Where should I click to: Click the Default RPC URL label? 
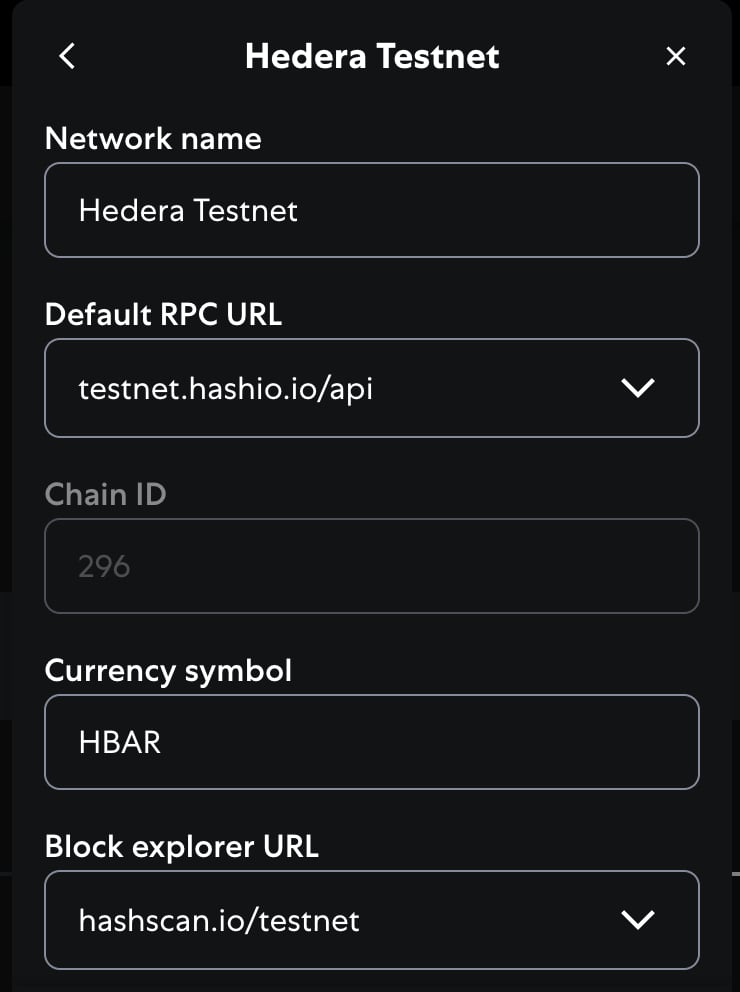(x=163, y=314)
